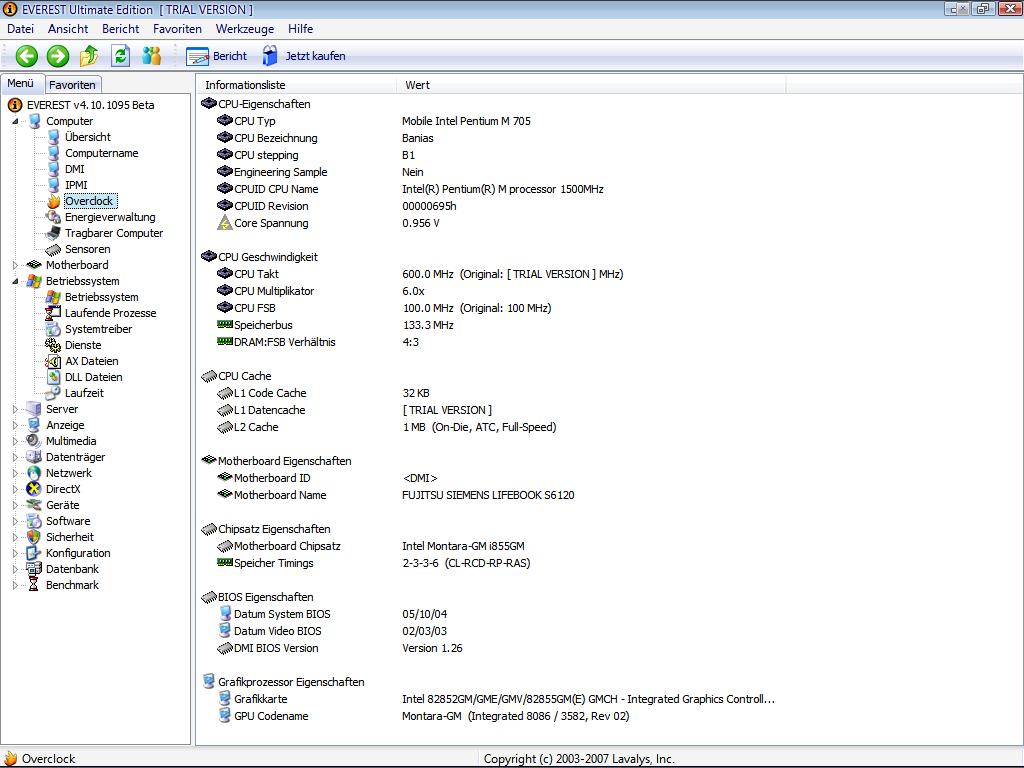The width and height of the screenshot is (1024, 768).
Task: Open the Datei menu
Action: tap(20, 29)
